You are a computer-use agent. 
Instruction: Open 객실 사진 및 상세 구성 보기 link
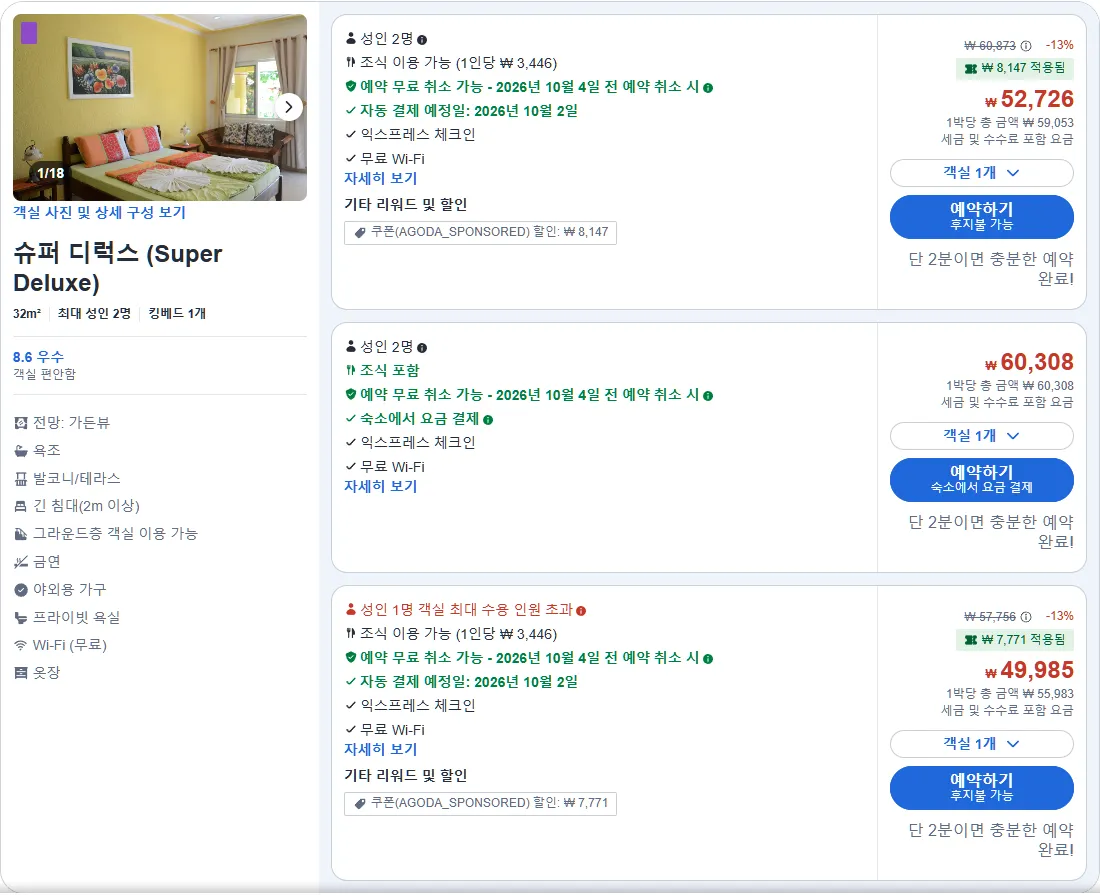pos(100,213)
